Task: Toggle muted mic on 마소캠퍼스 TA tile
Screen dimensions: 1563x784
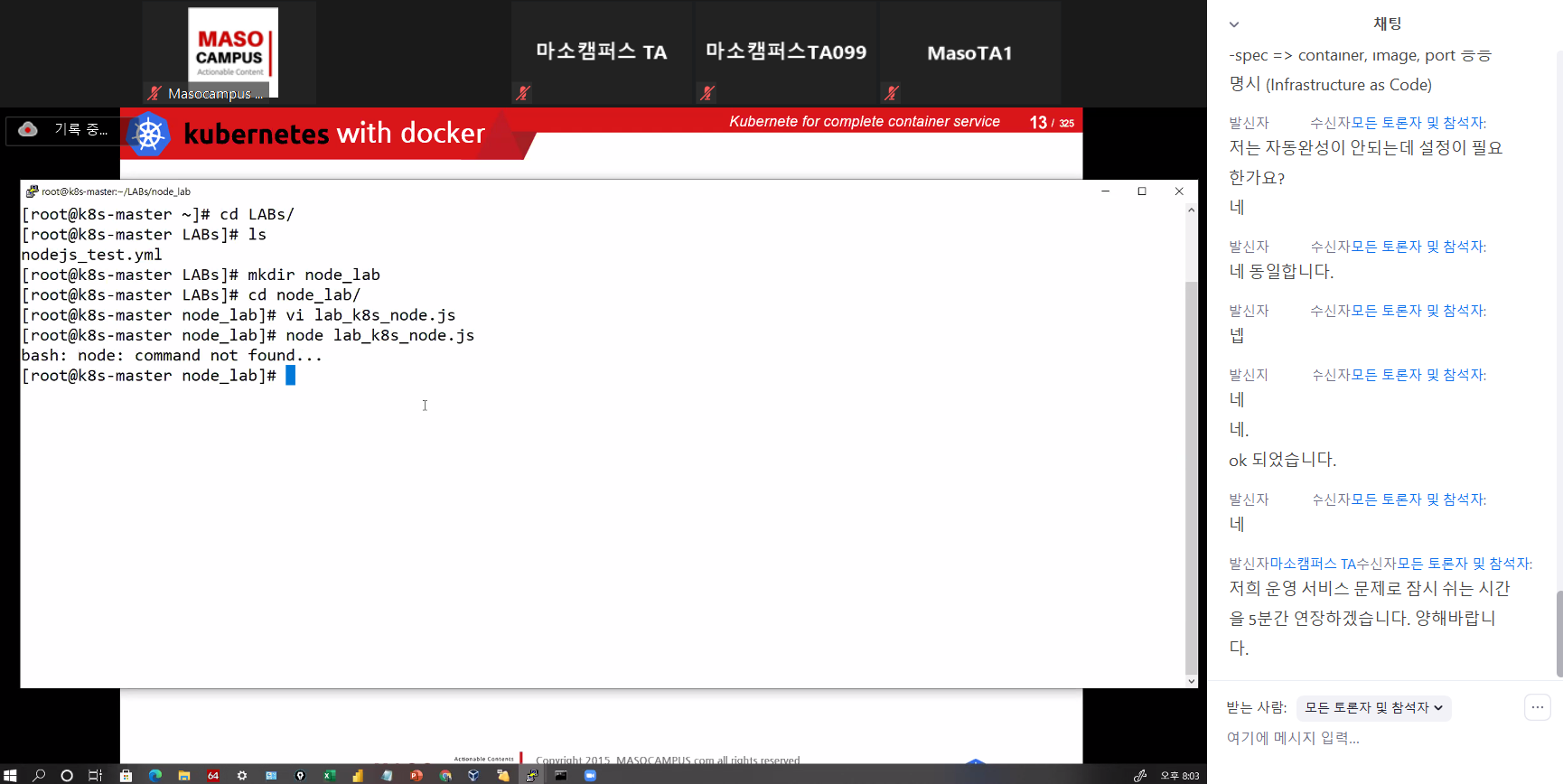Action: coord(522,92)
